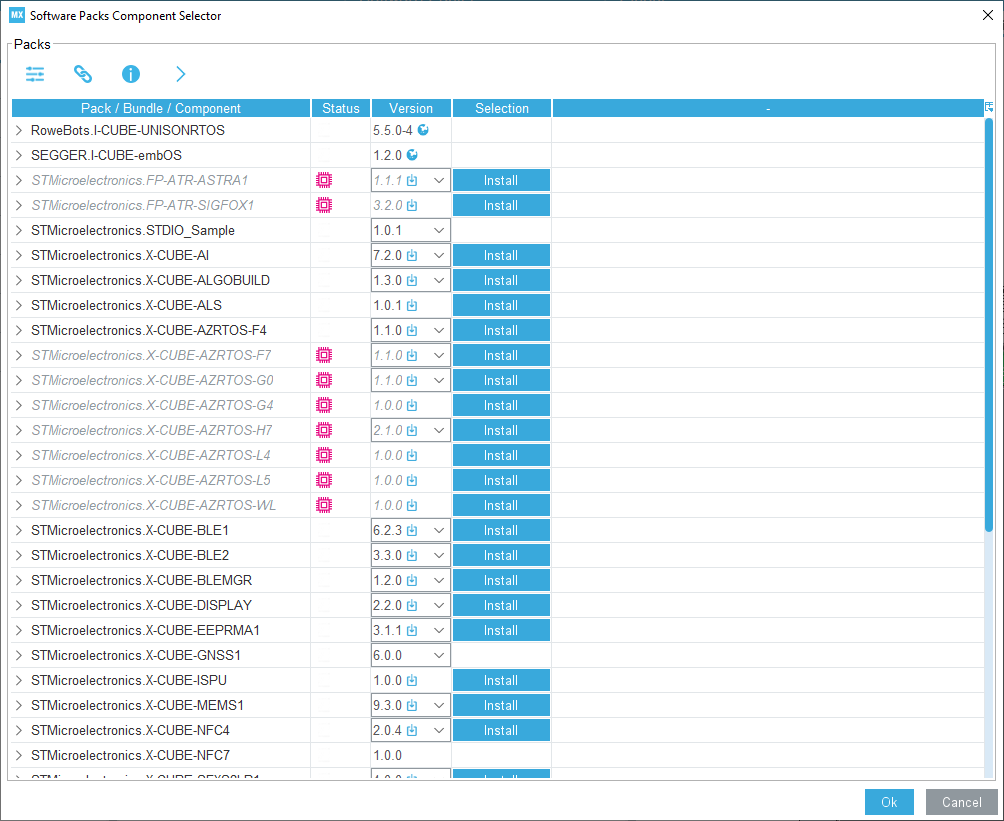1004x821 pixels.
Task: Install the X-CUBE-BLE2 pack
Action: [x=501, y=555]
